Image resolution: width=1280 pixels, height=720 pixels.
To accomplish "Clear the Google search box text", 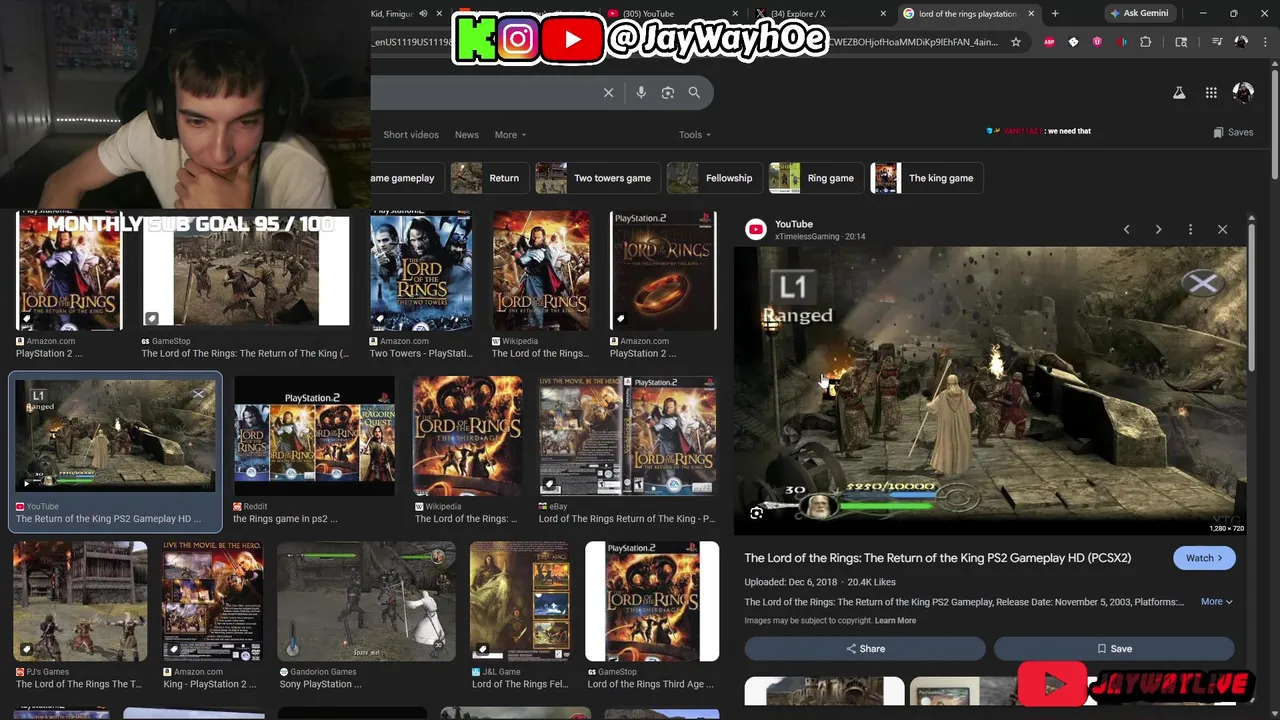I will pos(608,92).
